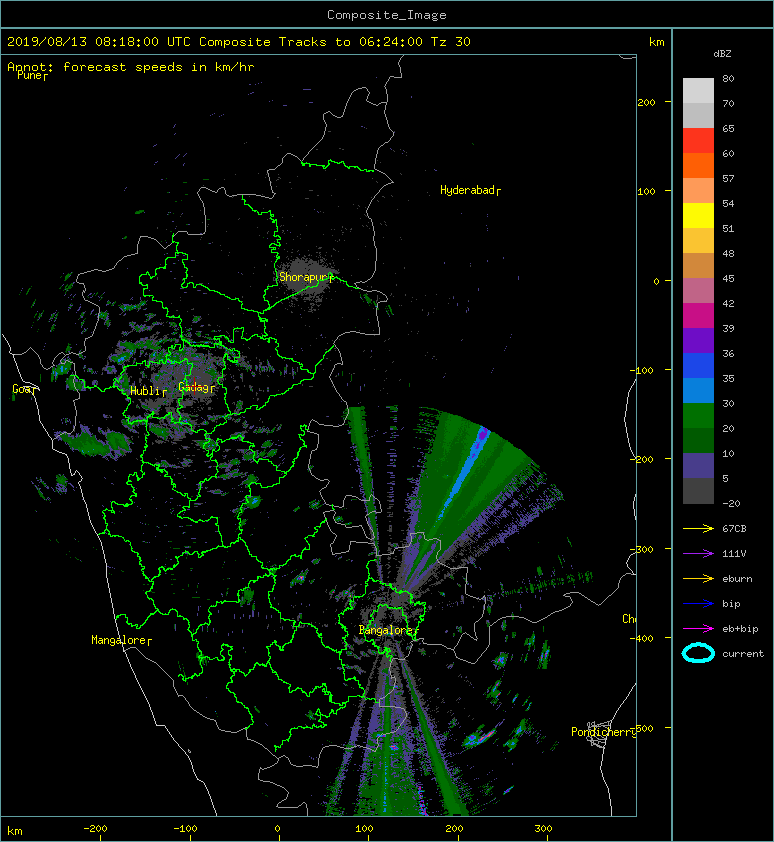Click the 20 dBZ dark green swatch

tap(698, 440)
